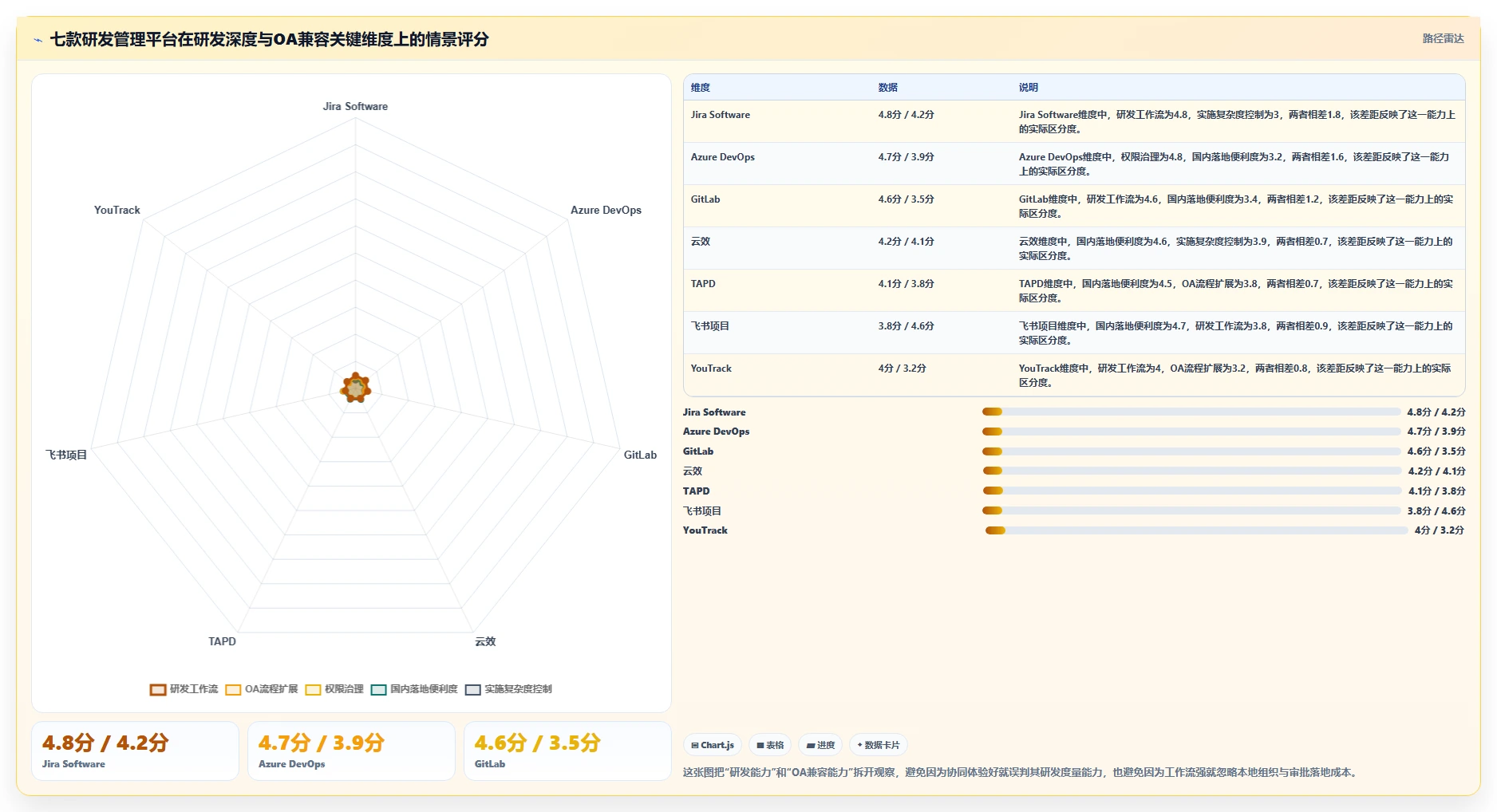
Task: Click the GitLab progress bar
Action: tap(1191, 451)
